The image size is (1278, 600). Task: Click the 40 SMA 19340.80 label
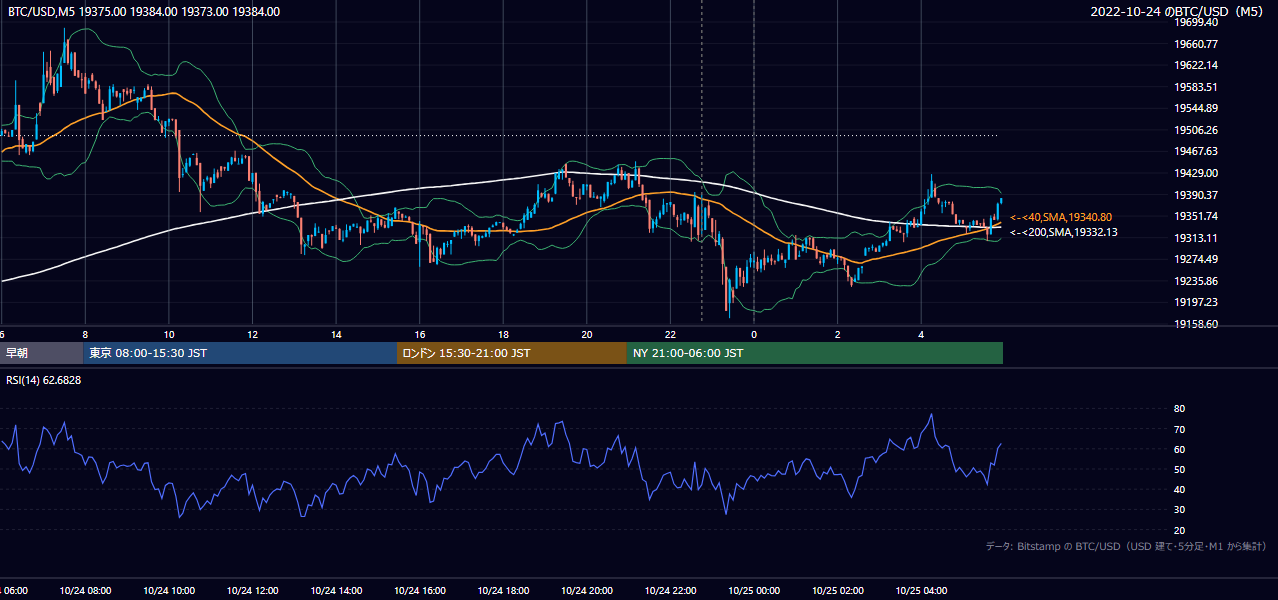(1061, 217)
